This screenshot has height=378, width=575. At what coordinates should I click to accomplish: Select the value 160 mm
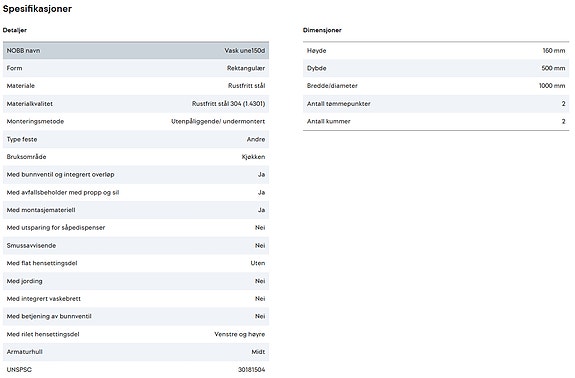coord(554,51)
